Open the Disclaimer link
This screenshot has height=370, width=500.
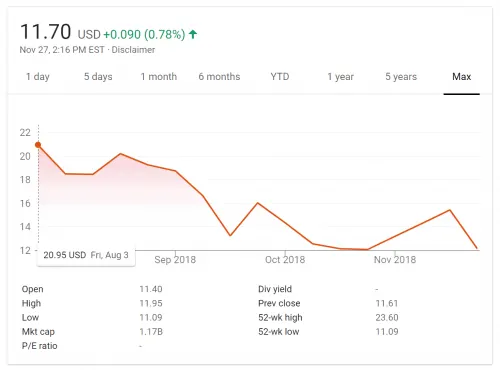(x=133, y=50)
